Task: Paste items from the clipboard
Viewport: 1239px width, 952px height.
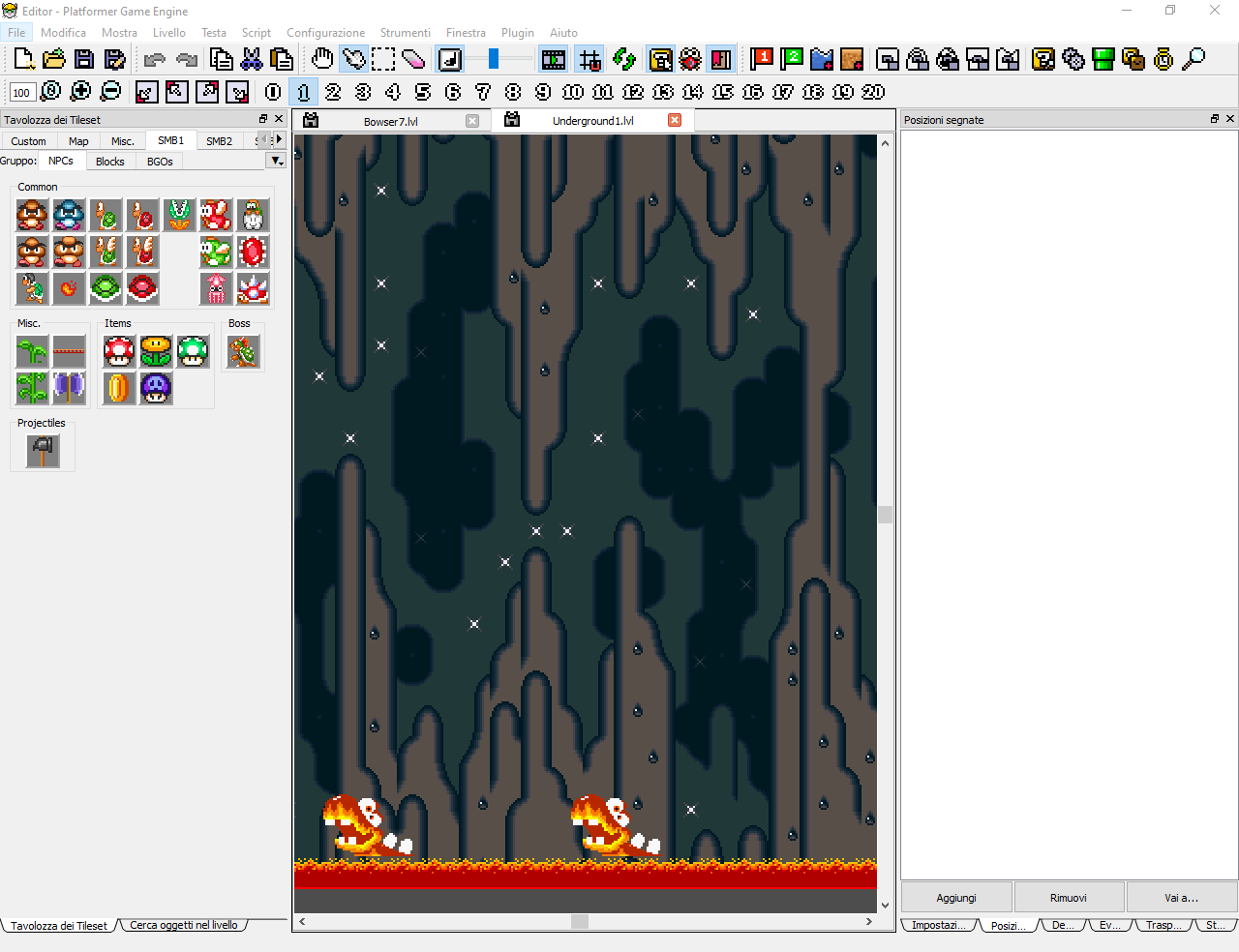Action: 282,59
